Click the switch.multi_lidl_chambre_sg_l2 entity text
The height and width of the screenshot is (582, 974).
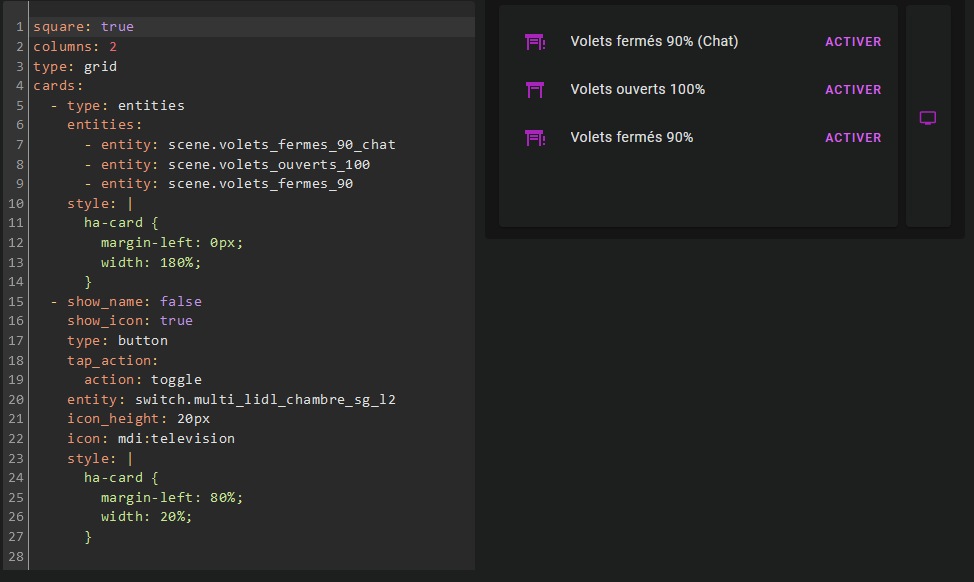click(265, 400)
